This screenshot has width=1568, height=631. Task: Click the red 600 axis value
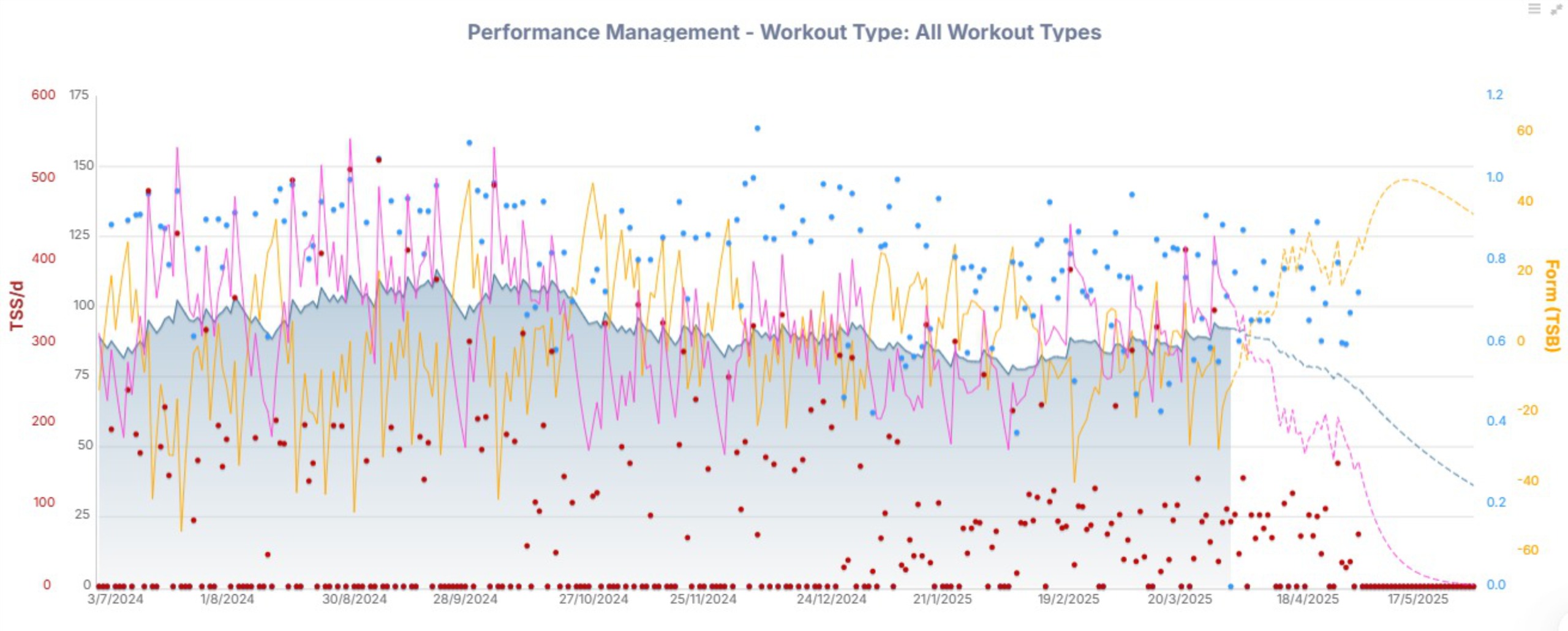pos(43,95)
